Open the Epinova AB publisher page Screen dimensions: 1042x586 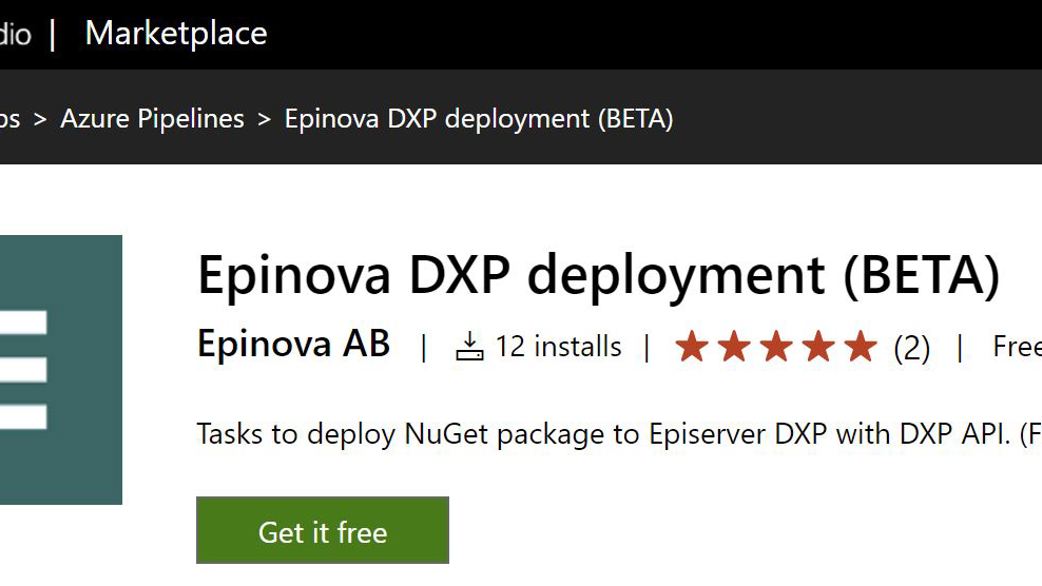[294, 343]
